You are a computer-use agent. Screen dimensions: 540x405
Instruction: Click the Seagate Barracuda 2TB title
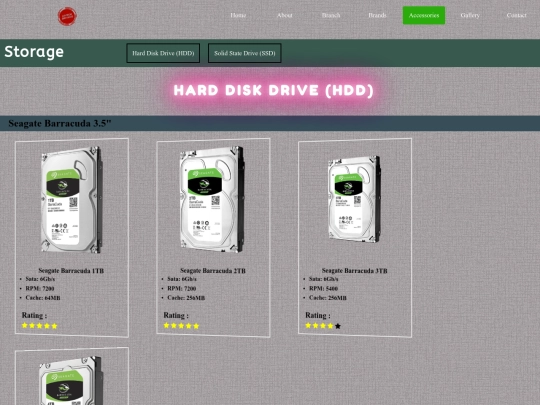point(213,271)
